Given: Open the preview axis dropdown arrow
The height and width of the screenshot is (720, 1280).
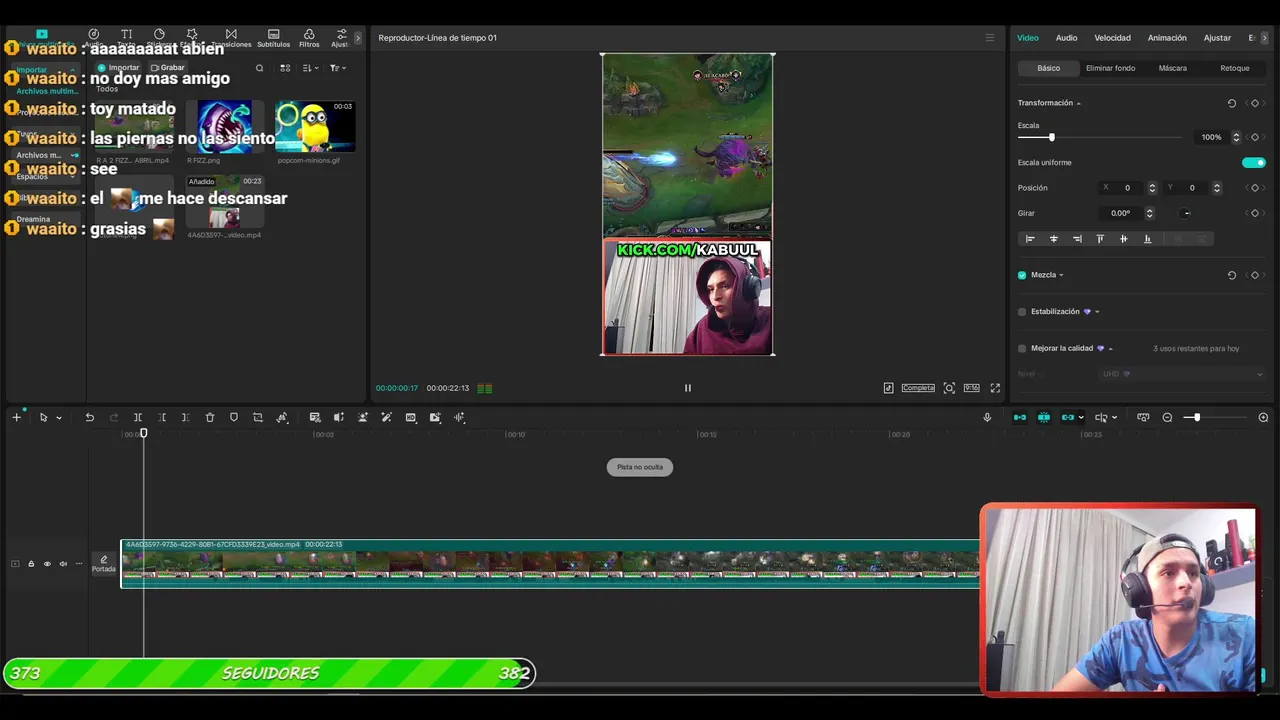Looking at the screenshot, I should [x=1114, y=418].
